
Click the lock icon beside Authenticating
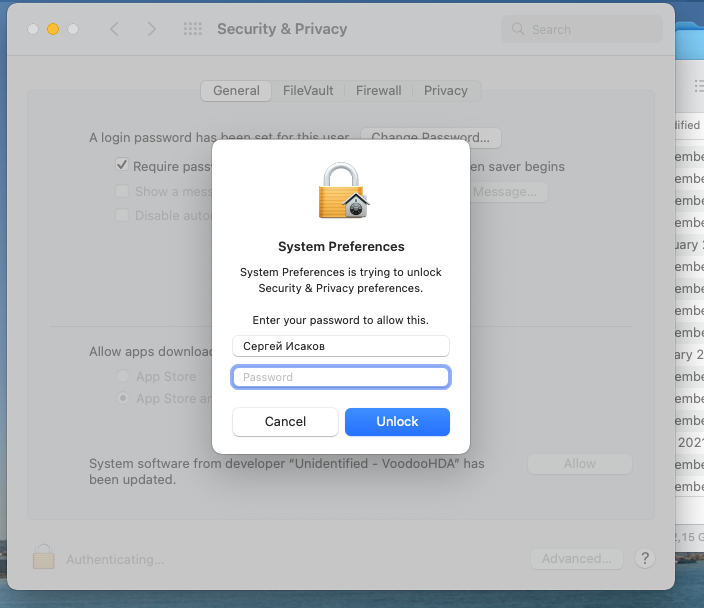(x=44, y=557)
